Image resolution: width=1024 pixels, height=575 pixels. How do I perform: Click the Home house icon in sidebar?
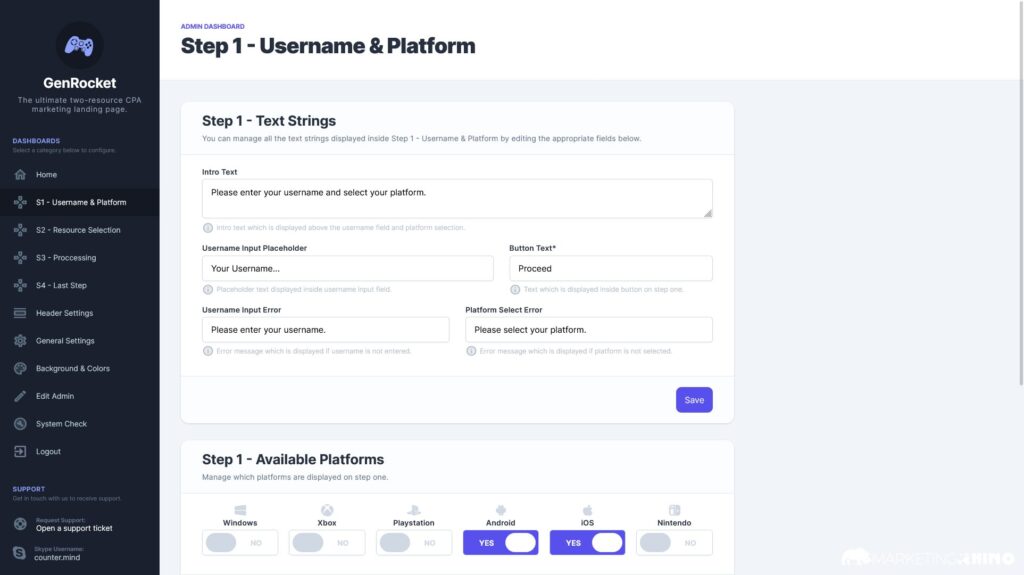tap(20, 175)
